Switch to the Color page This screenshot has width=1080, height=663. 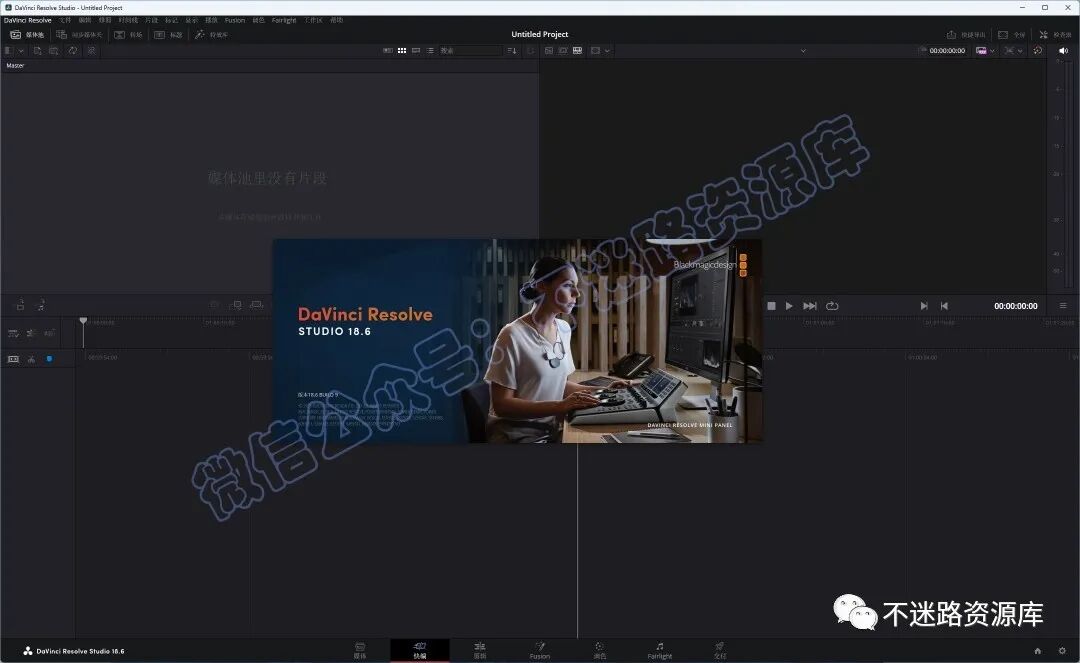click(x=599, y=651)
